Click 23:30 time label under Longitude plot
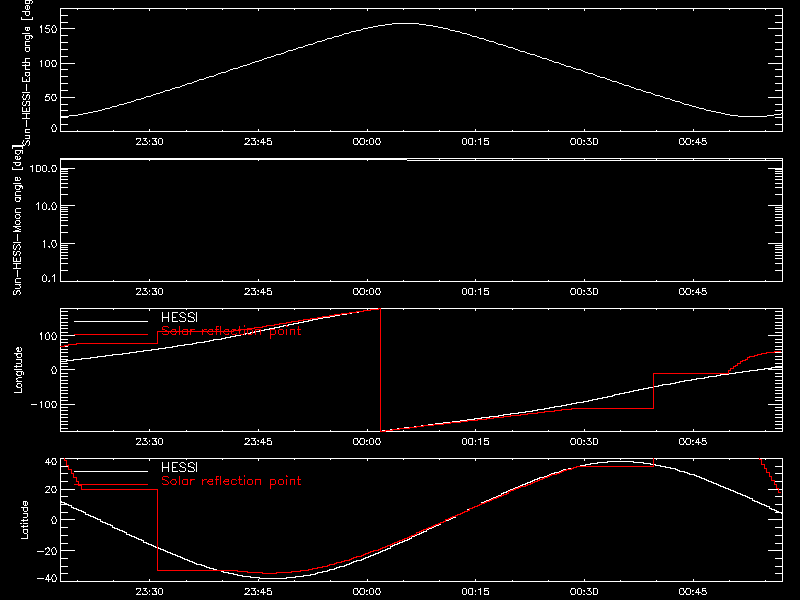This screenshot has width=800, height=600. click(149, 441)
